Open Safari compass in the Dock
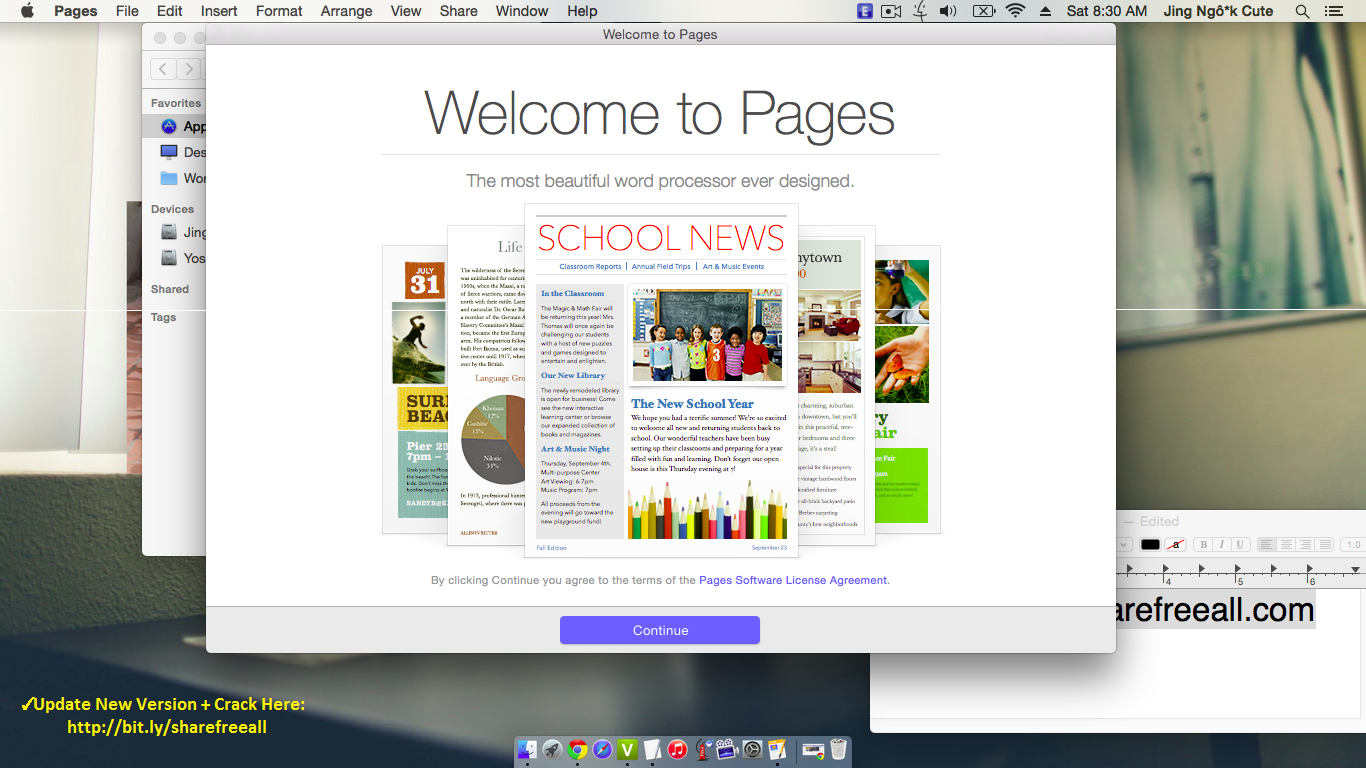 (x=602, y=749)
